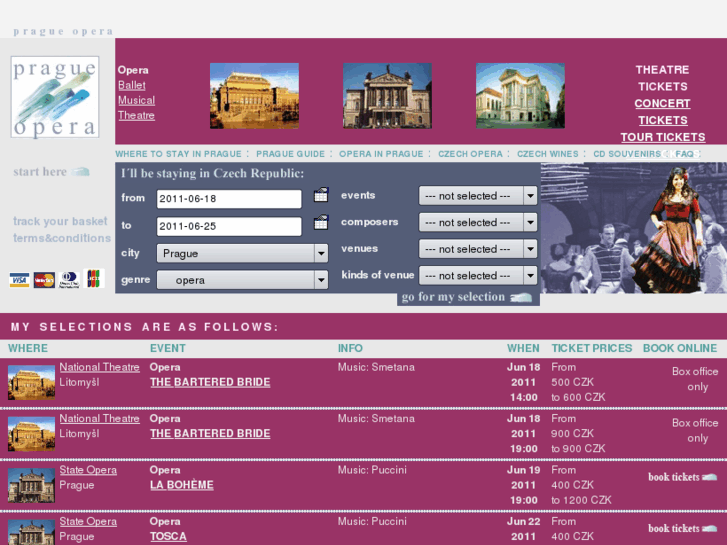
Task: Open The Bartered Bride 19:00 event
Action: click(x=210, y=434)
